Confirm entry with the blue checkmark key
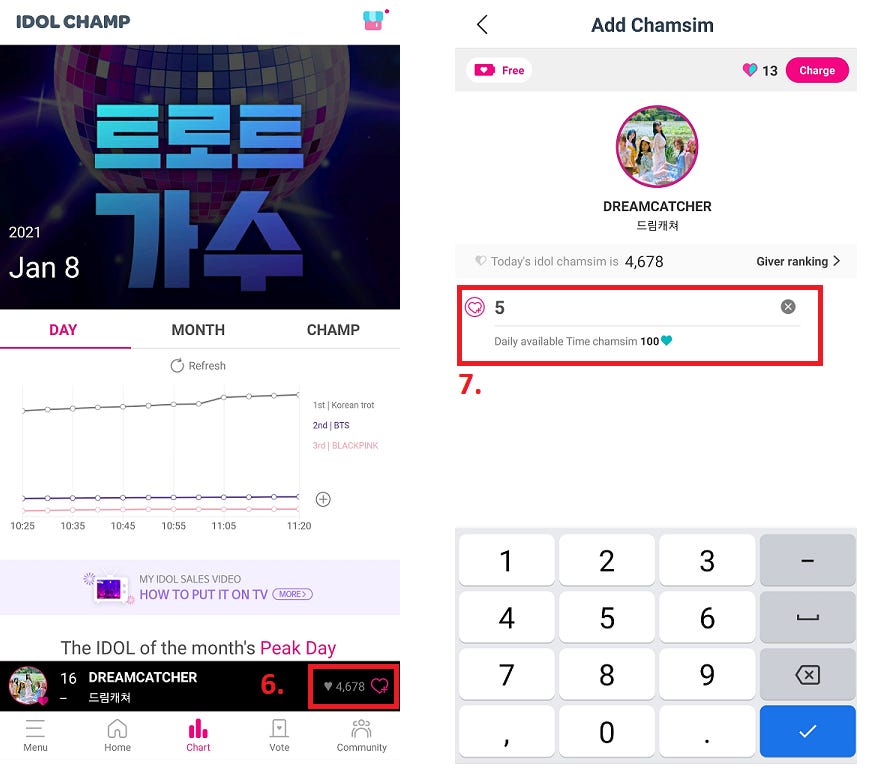 (x=807, y=732)
